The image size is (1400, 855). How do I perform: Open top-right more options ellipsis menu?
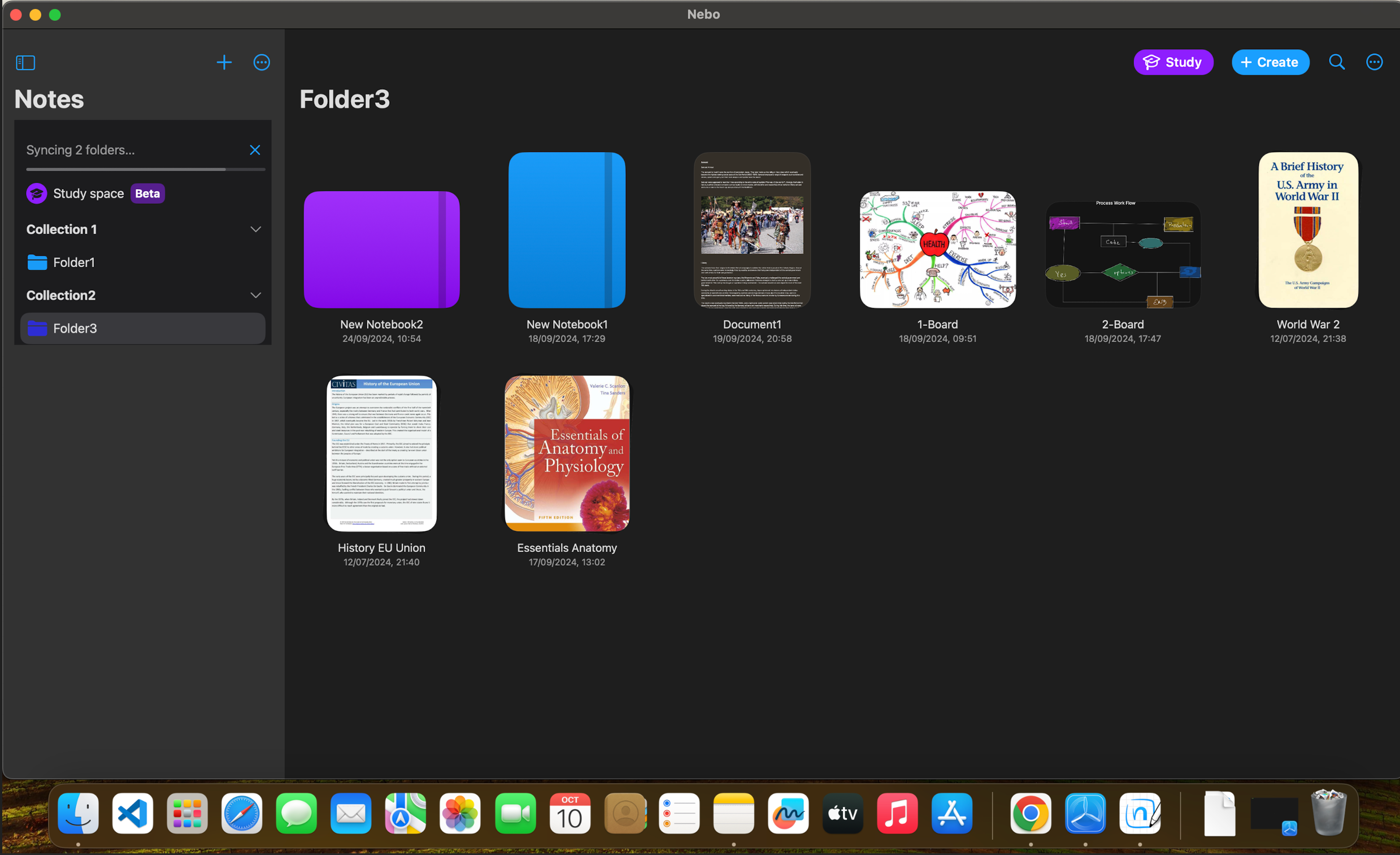pos(1374,62)
